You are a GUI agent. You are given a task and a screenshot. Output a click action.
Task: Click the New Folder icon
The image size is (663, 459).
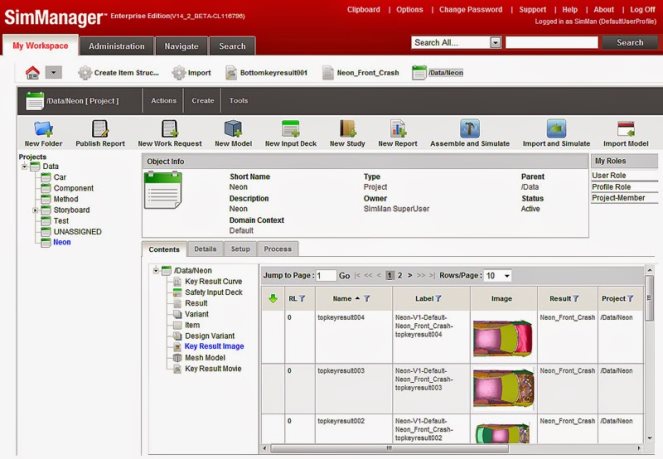[43, 129]
